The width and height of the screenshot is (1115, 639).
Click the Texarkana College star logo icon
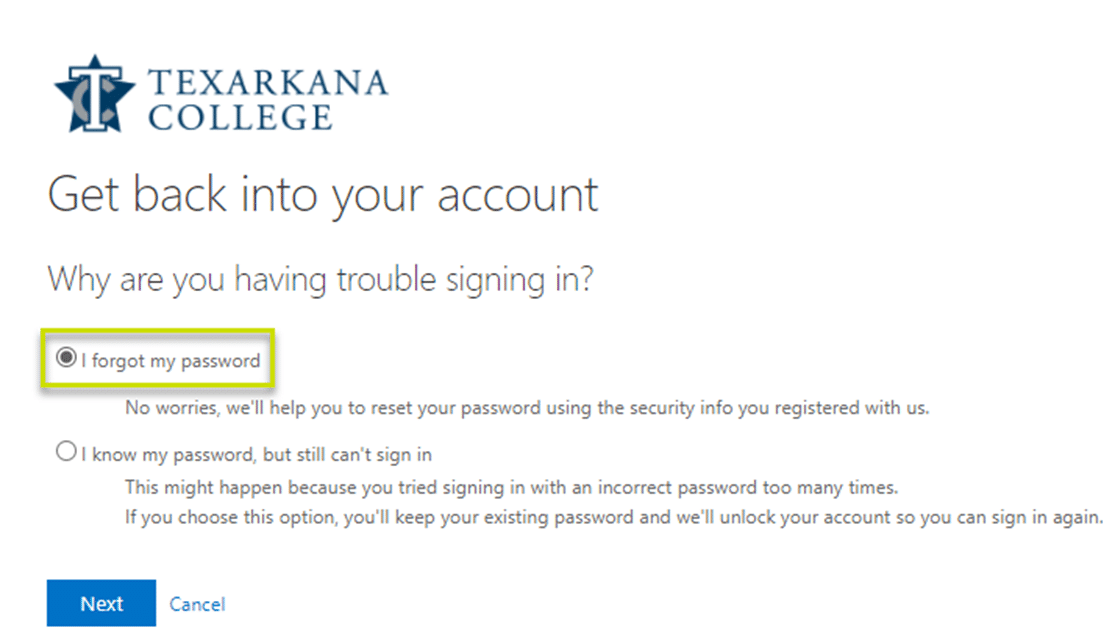95,94
